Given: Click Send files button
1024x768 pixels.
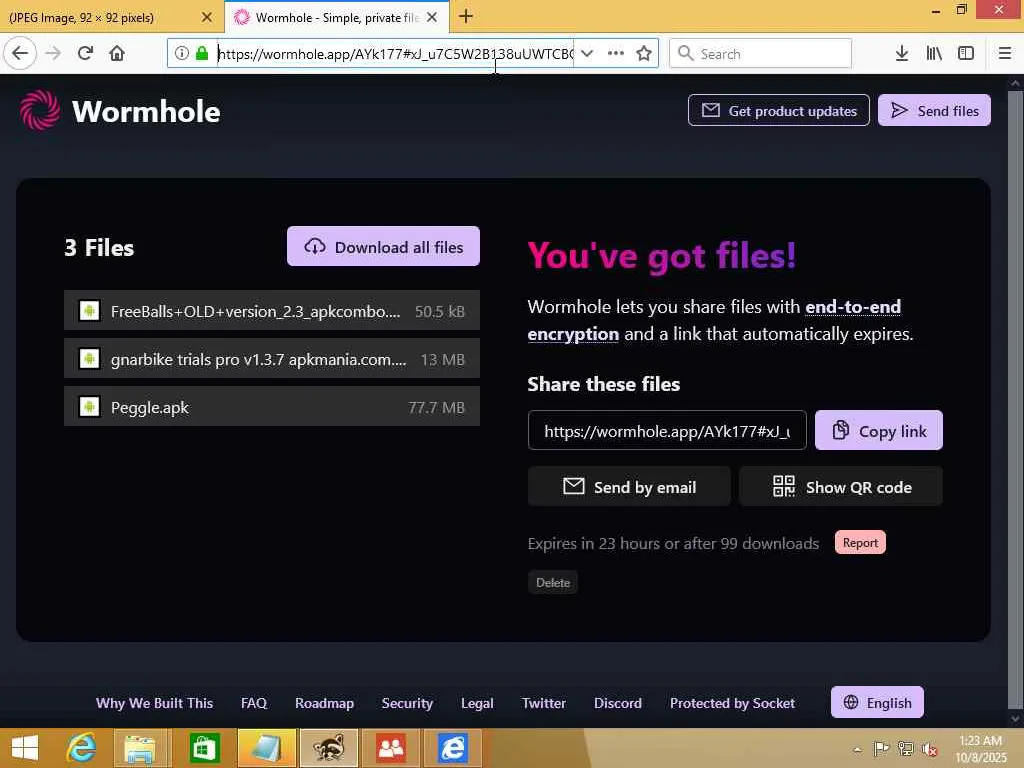Looking at the screenshot, I should [935, 110].
